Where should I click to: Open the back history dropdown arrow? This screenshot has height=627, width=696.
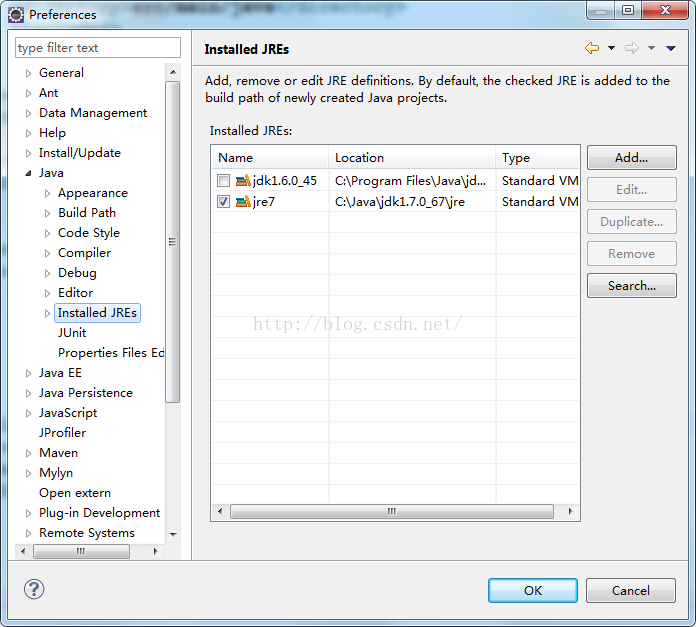click(x=611, y=48)
